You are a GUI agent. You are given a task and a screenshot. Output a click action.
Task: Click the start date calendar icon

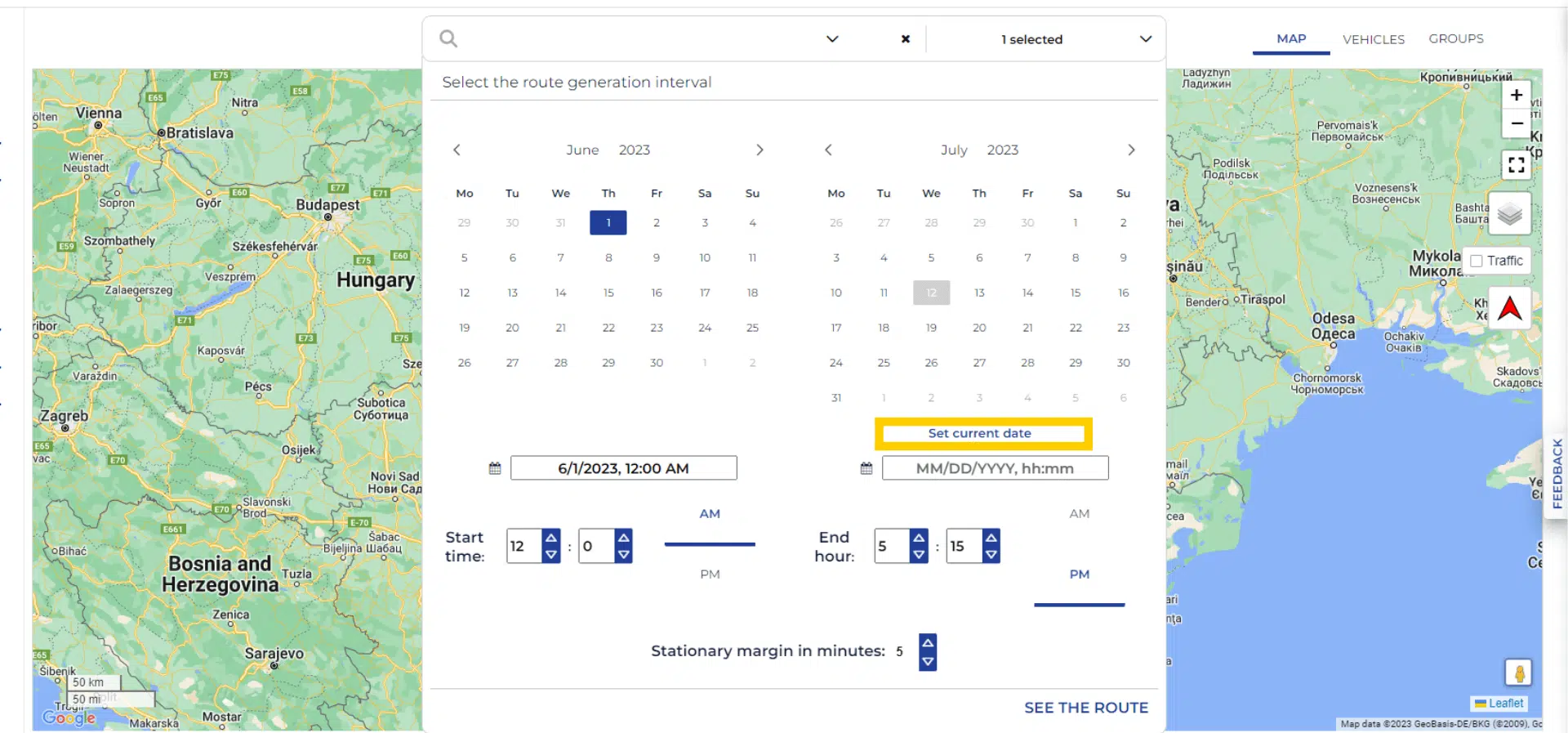coord(495,468)
